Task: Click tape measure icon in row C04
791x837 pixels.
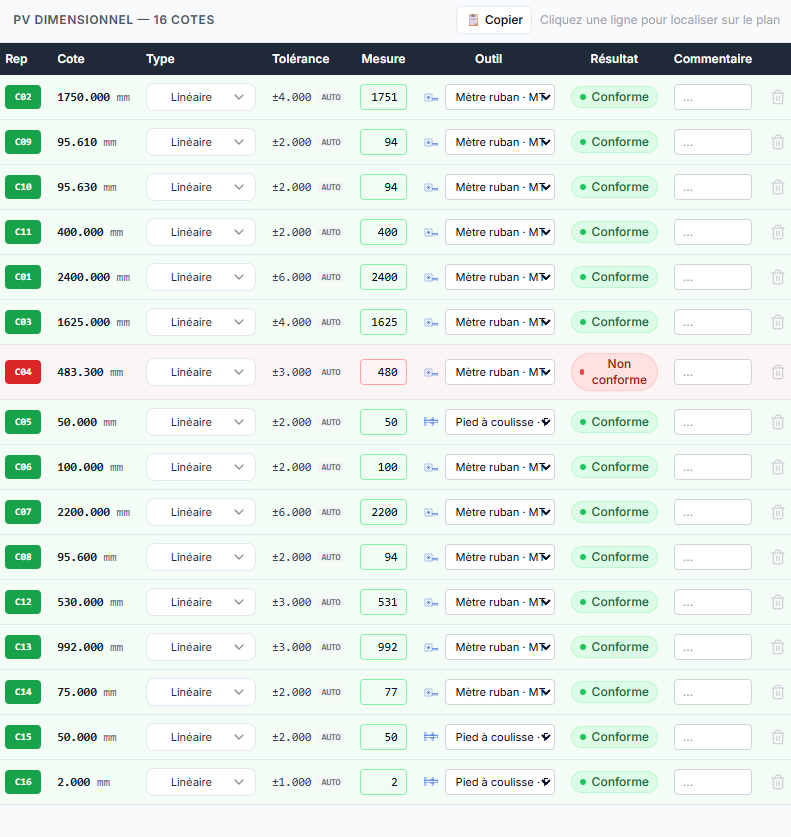Action: pyautogui.click(x=431, y=373)
